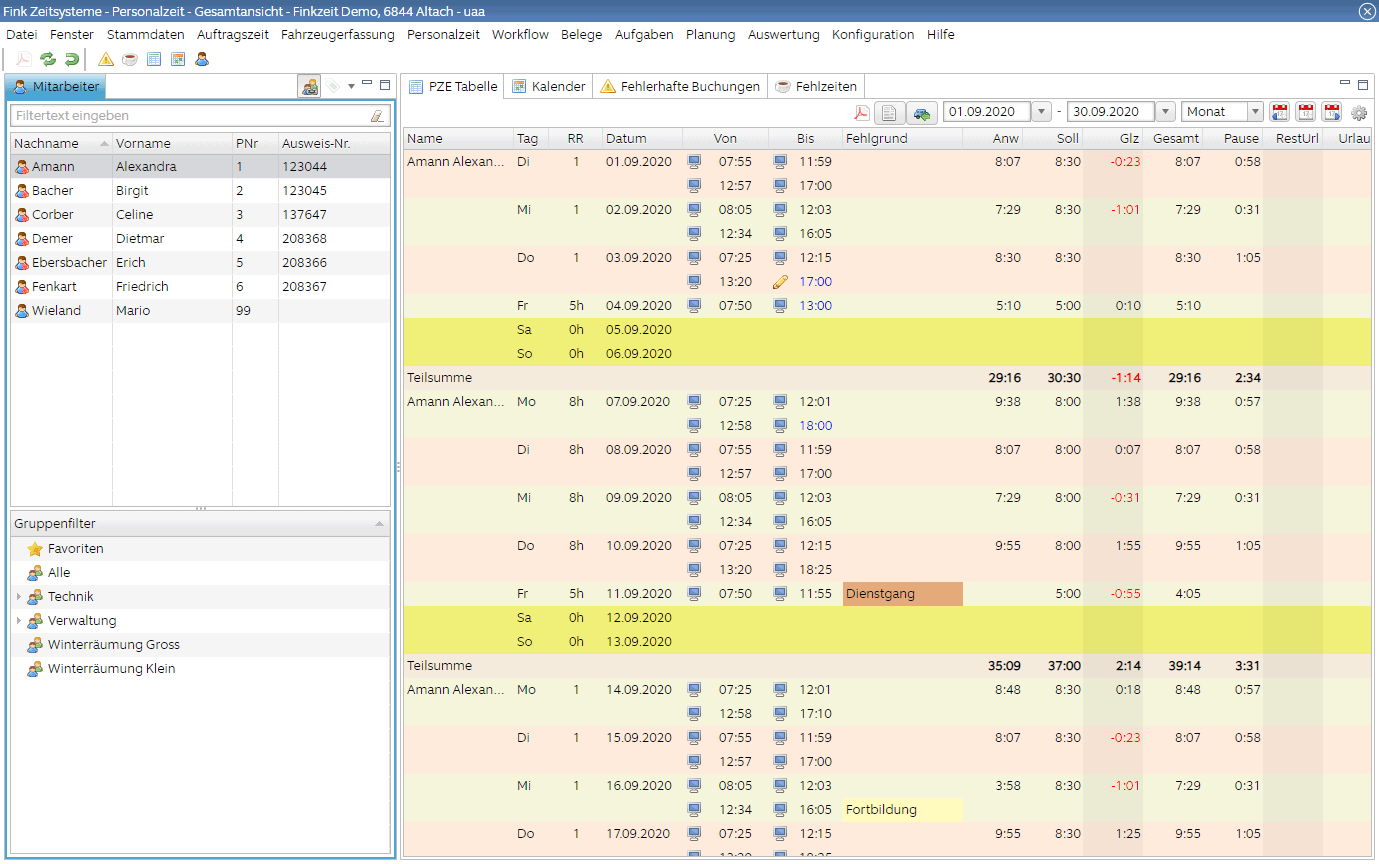The image size is (1379, 864).
Task: Click the calendar grid toolbar icon
Action: (x=178, y=59)
